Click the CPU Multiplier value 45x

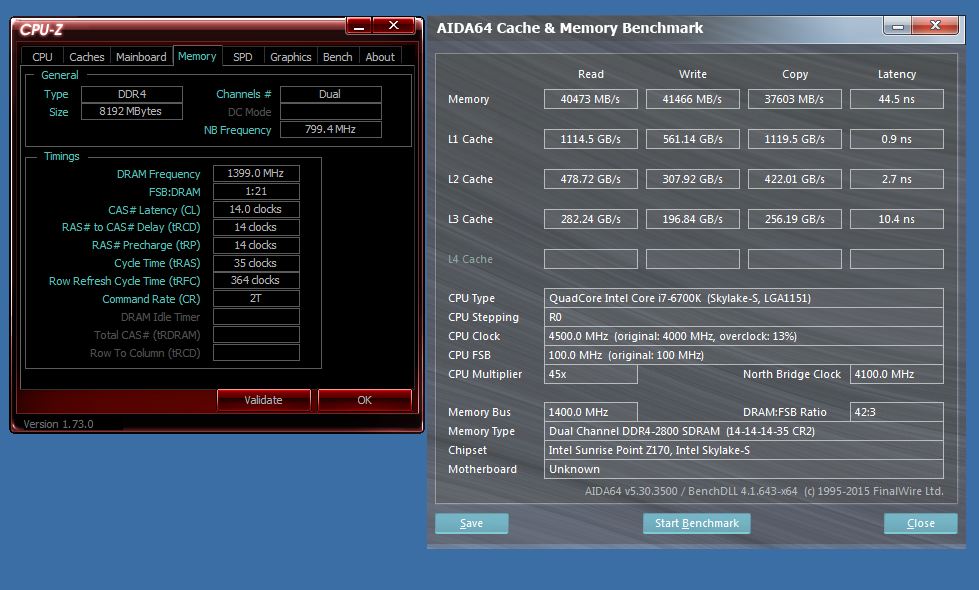coord(591,374)
